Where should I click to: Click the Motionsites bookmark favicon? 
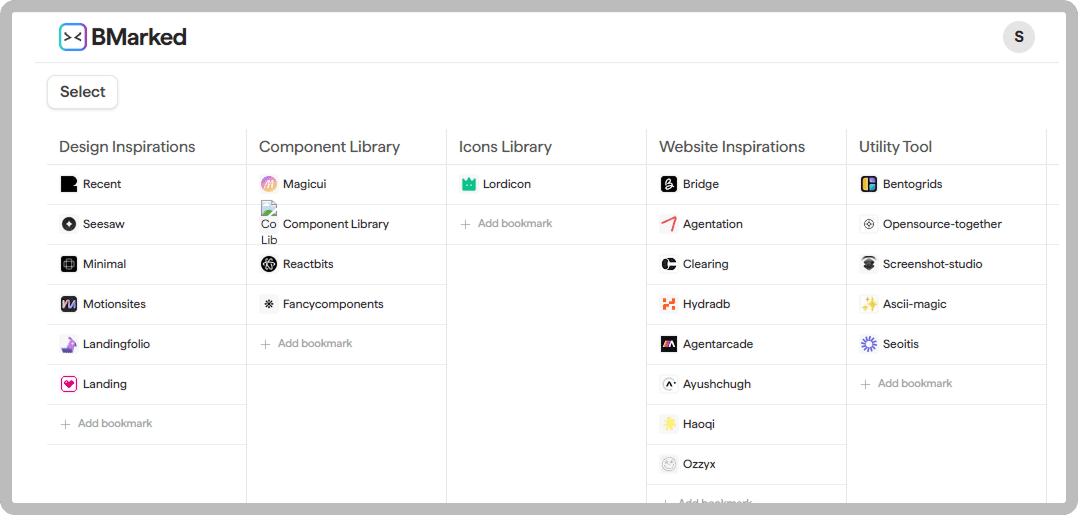69,304
